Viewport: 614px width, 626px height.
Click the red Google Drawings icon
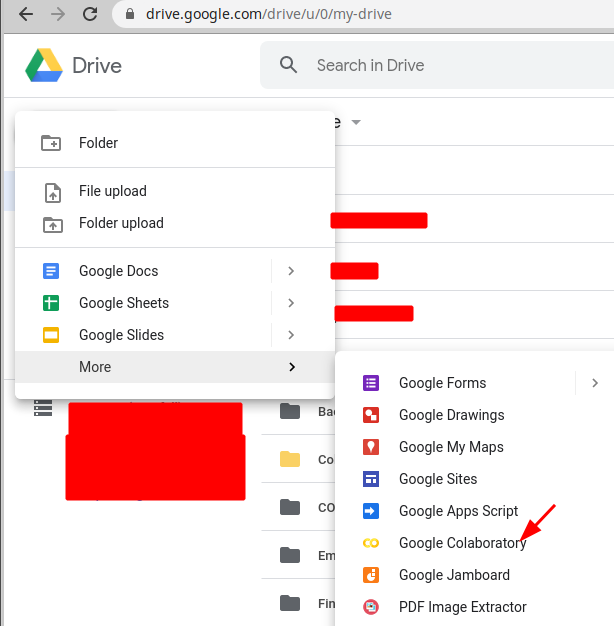click(x=371, y=415)
